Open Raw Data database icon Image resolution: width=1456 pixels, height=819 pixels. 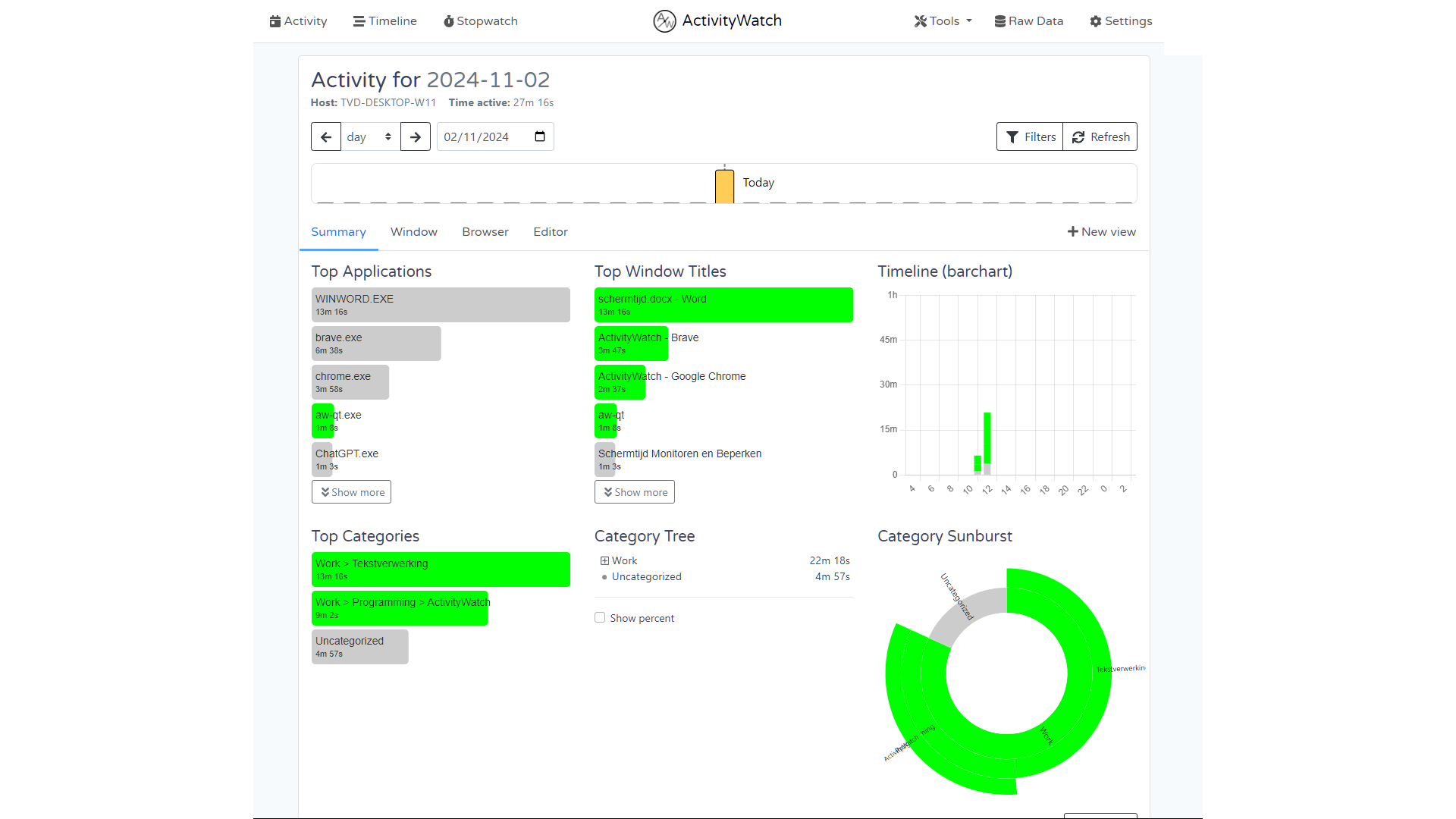[x=999, y=21]
